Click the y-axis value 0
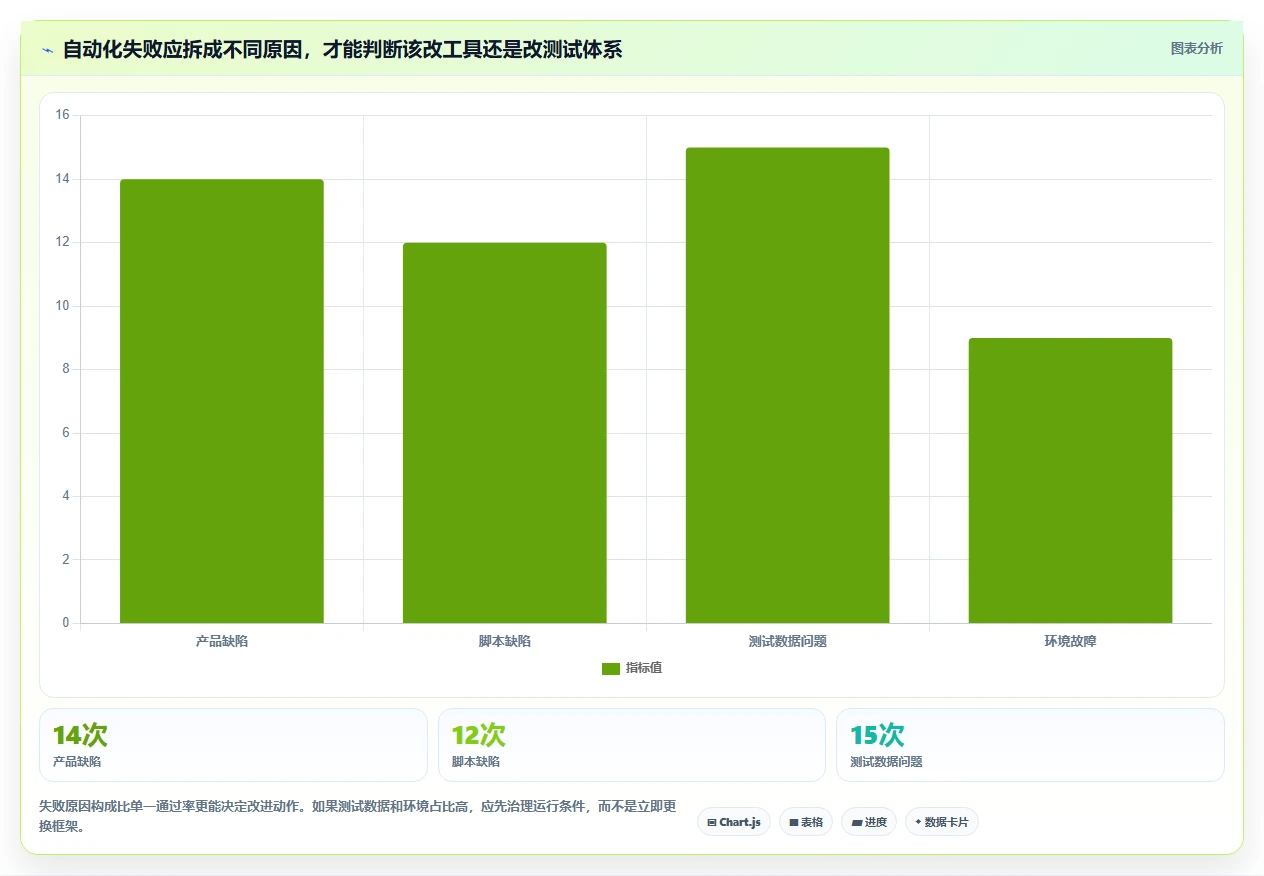 pyautogui.click(x=66, y=623)
